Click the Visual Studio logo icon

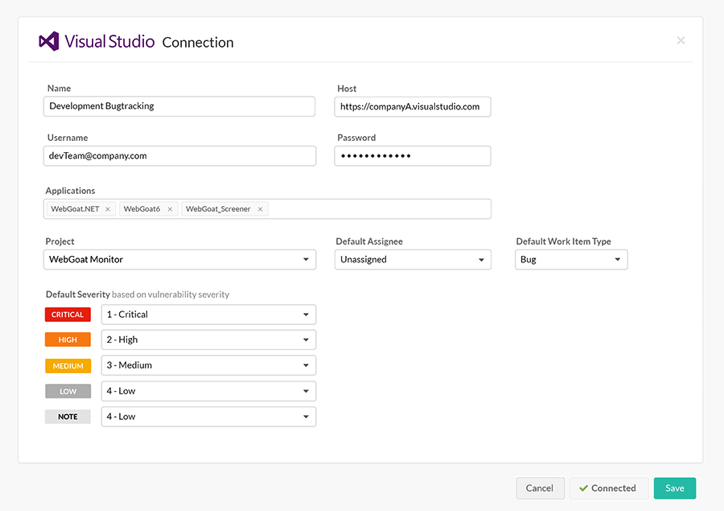(x=49, y=42)
